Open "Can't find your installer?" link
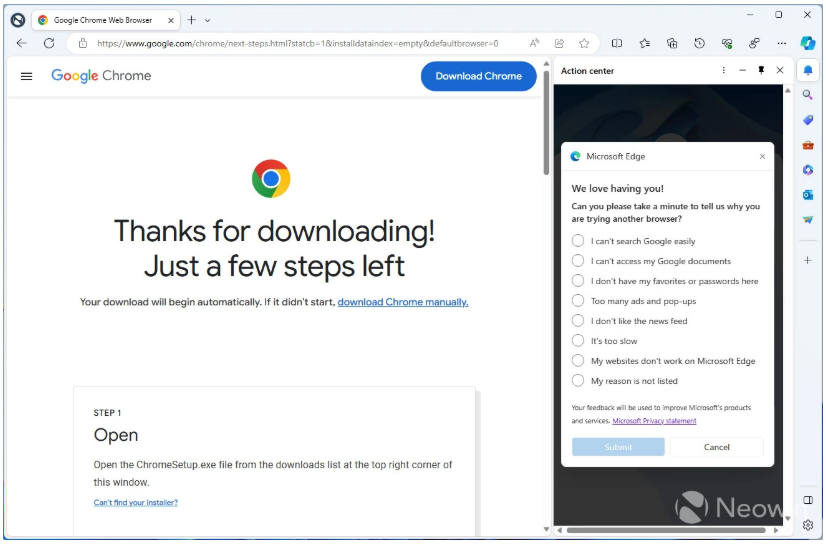This screenshot has height=545, width=826. tap(135, 502)
